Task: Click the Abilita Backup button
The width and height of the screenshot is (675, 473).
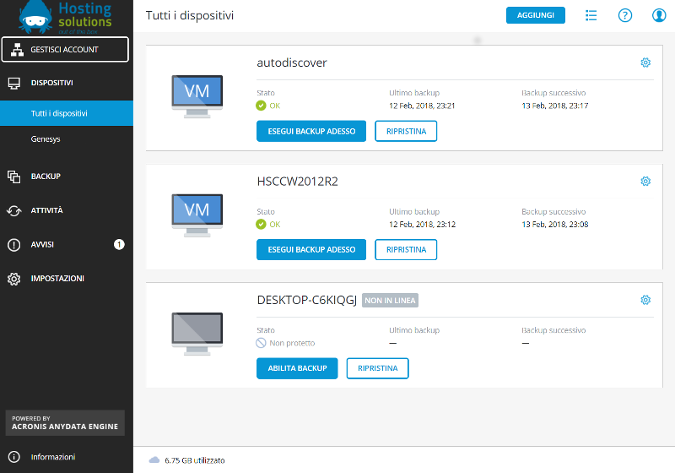Action: [x=297, y=368]
